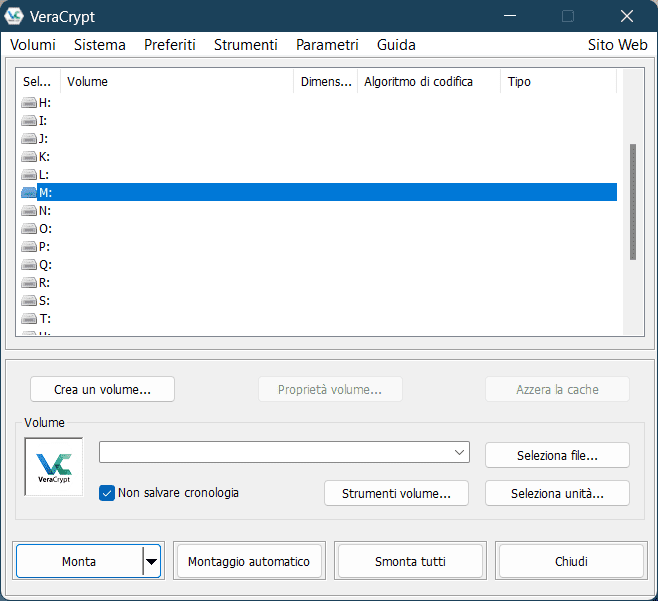Image resolution: width=658 pixels, height=601 pixels.
Task: Click the Chiudi button
Action: (571, 561)
